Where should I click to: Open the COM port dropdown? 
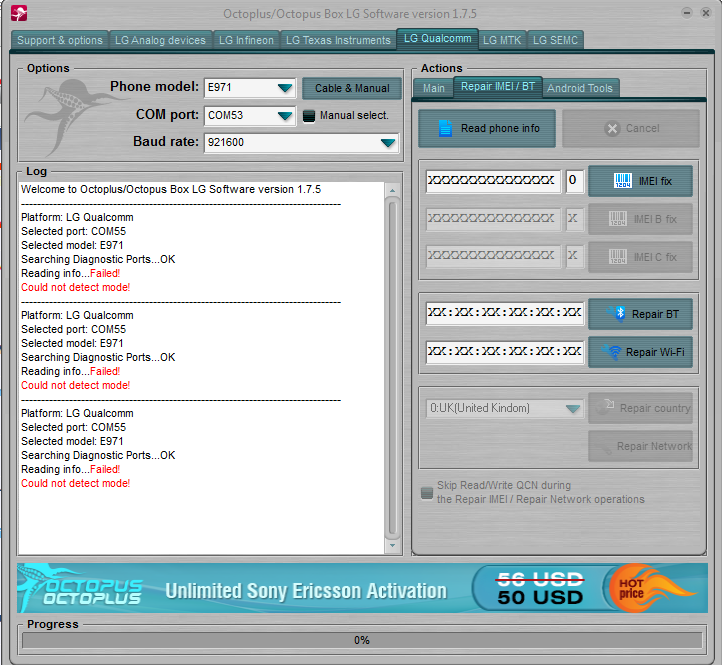point(285,116)
